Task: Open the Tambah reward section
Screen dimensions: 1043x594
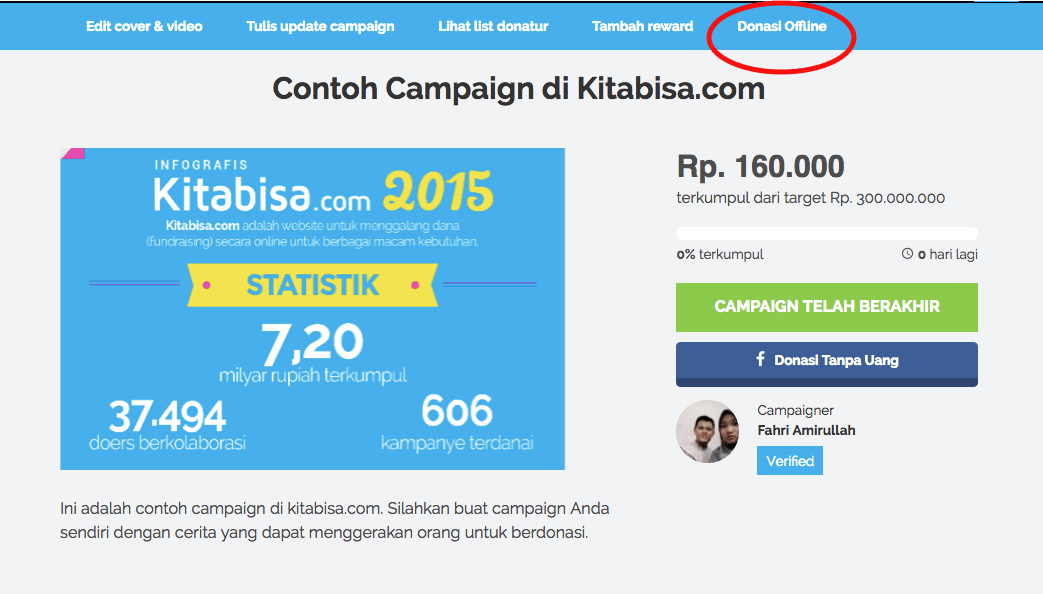Action: (642, 26)
